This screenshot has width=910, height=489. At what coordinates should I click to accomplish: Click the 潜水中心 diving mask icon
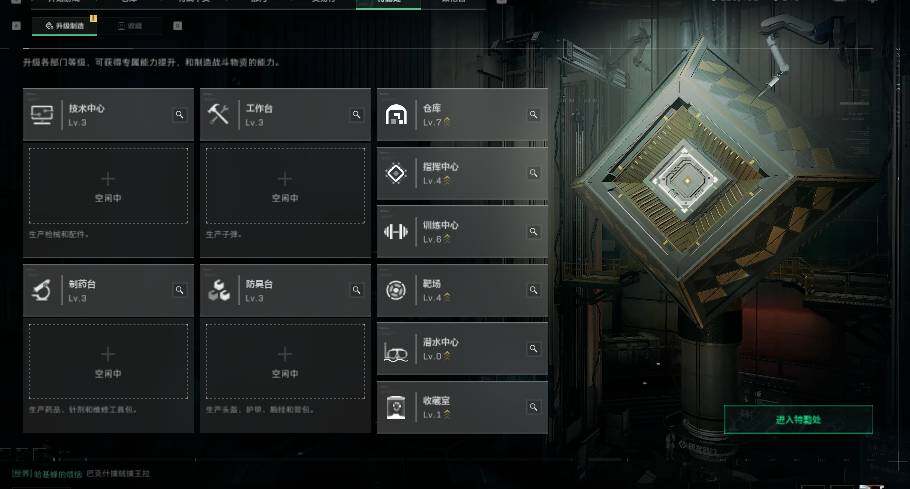click(396, 352)
